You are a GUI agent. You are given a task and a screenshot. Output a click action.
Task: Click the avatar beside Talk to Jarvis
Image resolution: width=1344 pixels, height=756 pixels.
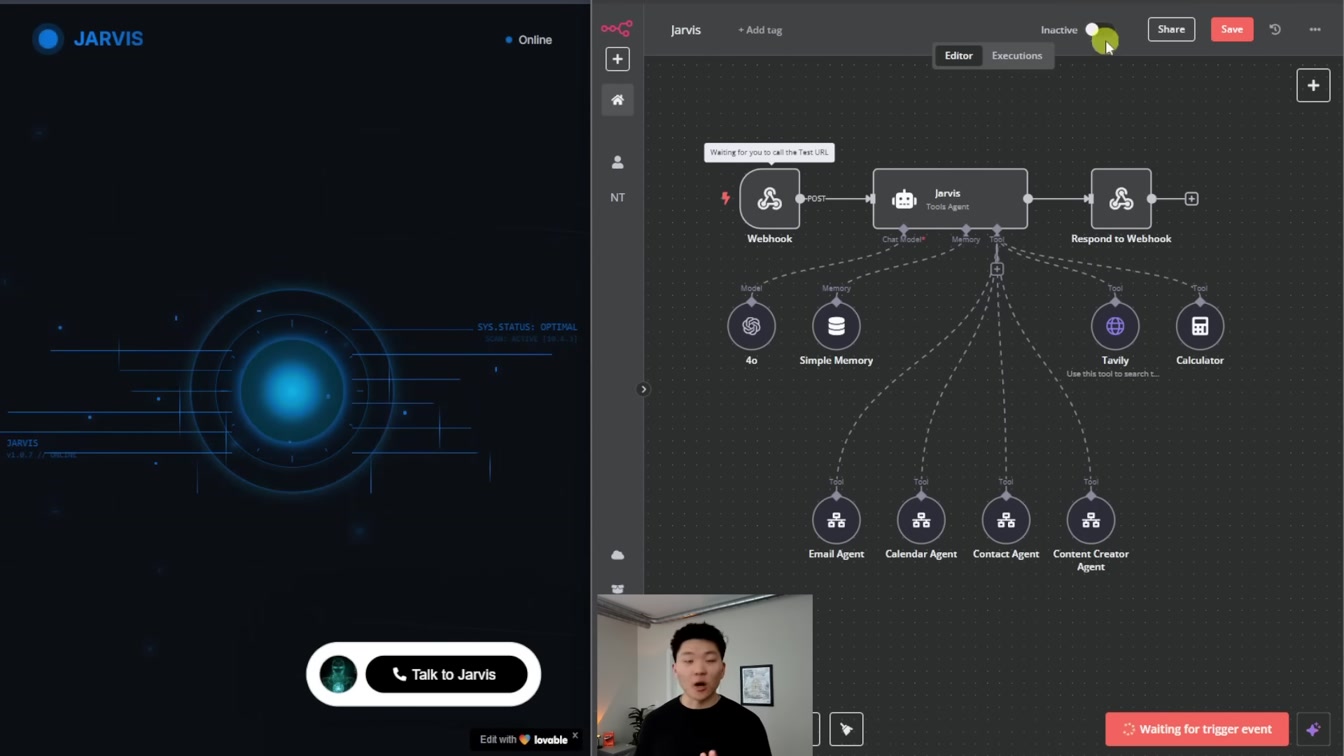(x=338, y=674)
